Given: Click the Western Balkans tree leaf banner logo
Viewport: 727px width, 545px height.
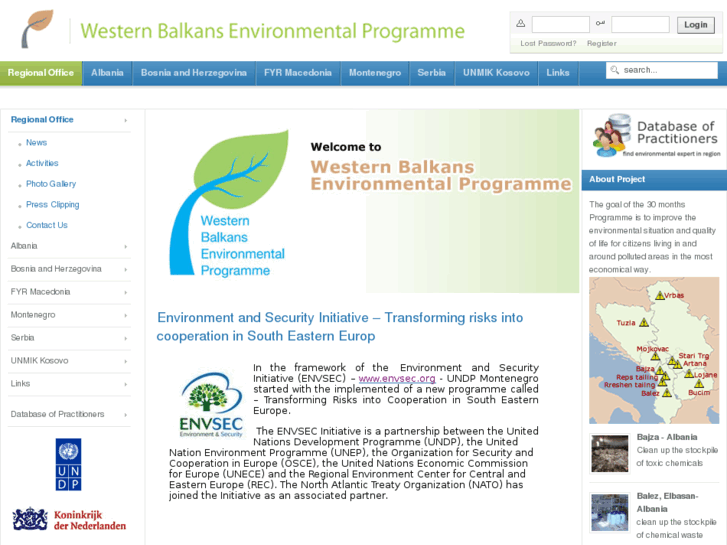Looking at the screenshot, I should point(229,203).
